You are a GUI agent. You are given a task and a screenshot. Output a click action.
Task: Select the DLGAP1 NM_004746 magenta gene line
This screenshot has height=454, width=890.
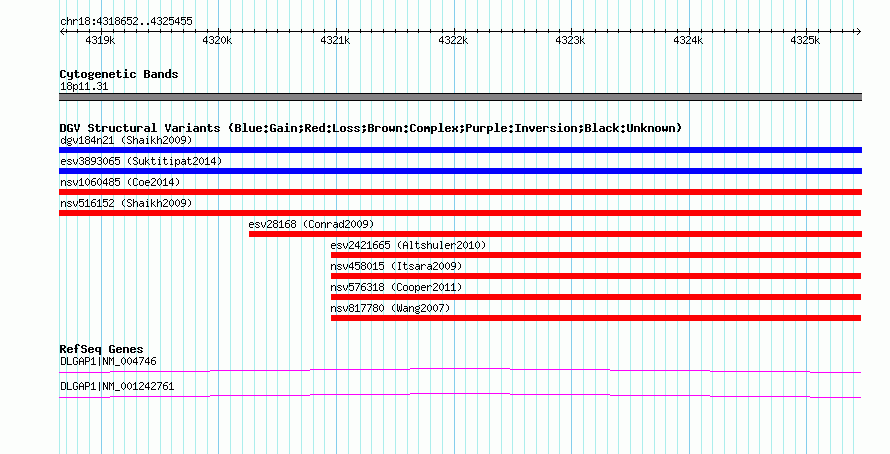(460, 371)
